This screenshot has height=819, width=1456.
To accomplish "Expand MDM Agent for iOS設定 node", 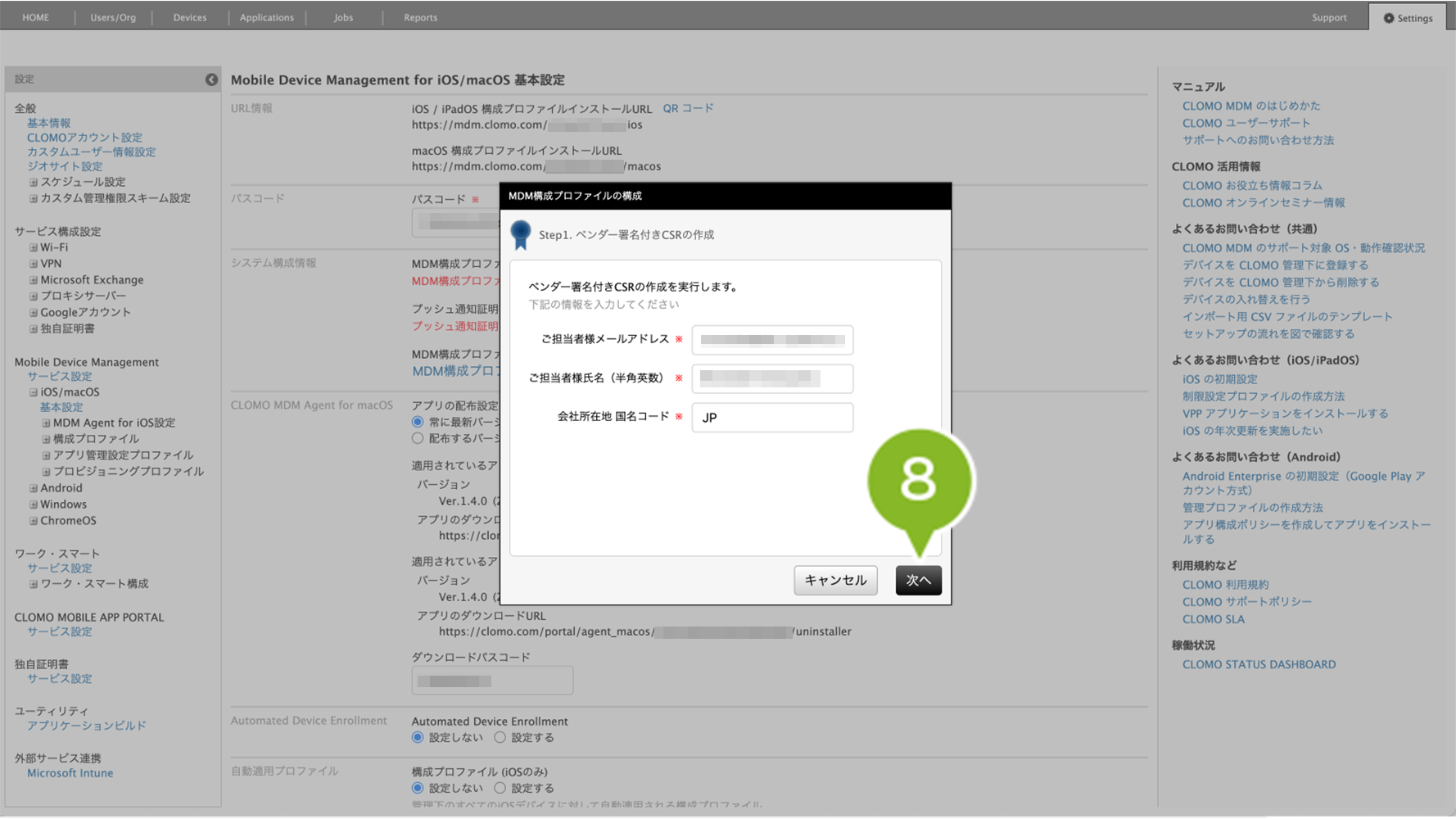I will click(46, 423).
